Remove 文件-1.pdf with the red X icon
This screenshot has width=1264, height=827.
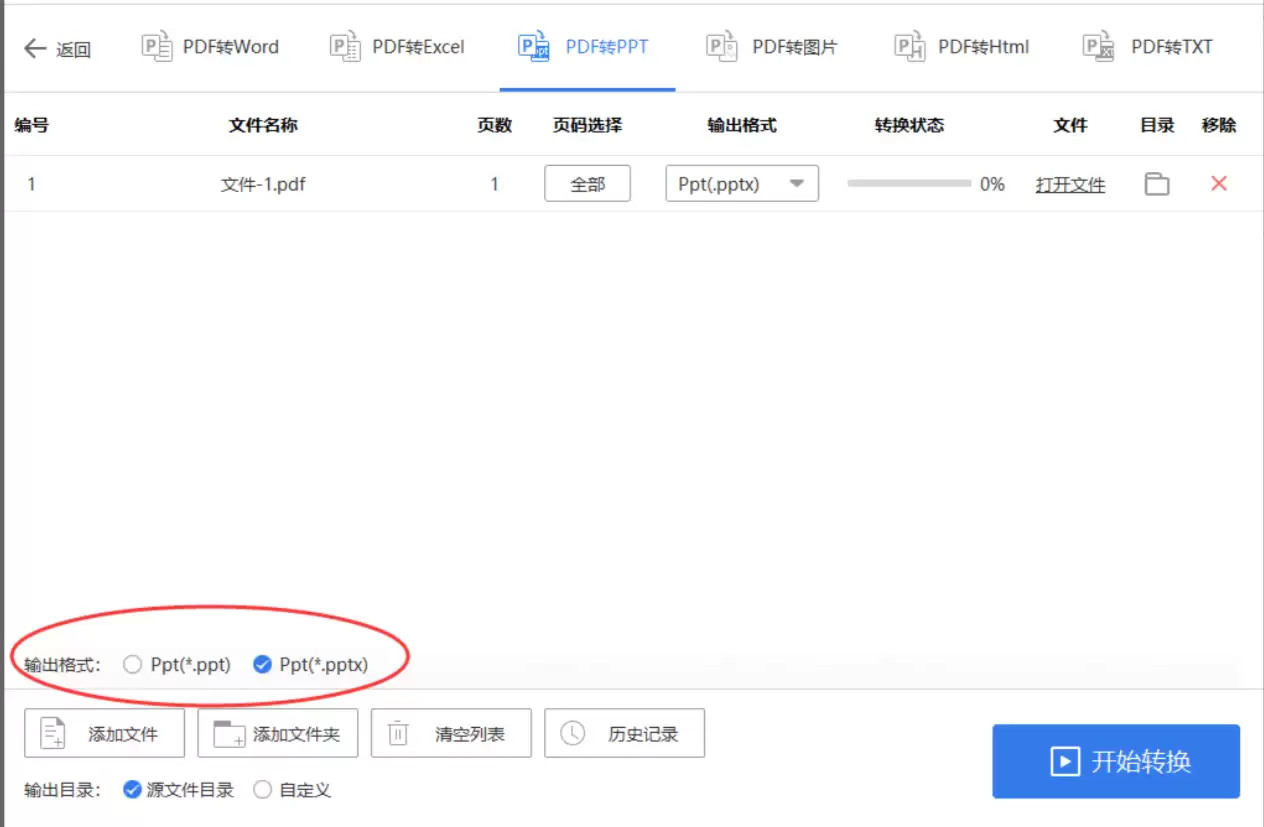point(1218,183)
